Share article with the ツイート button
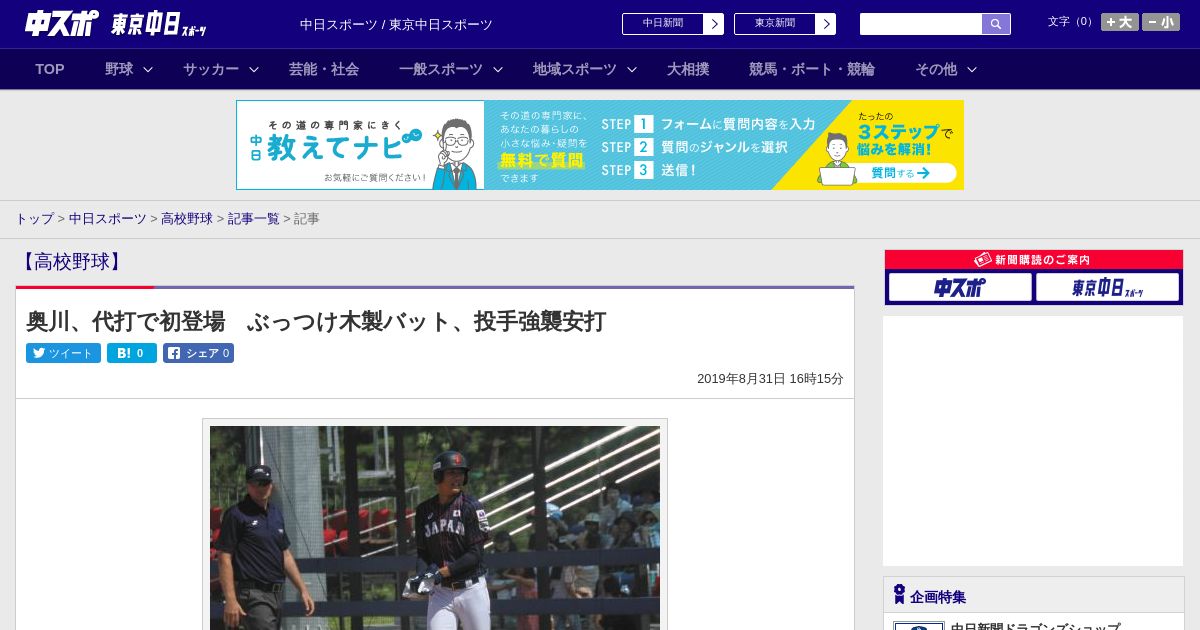1200x630 pixels. 63,353
